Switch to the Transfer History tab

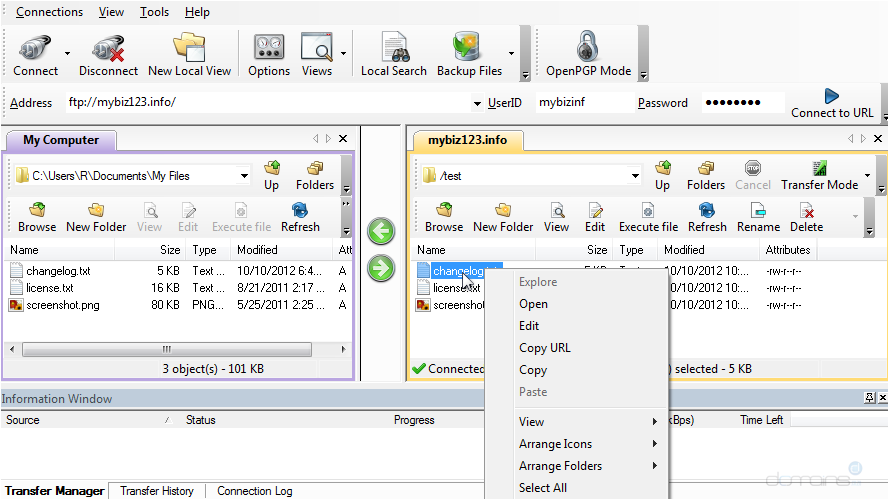[157, 491]
